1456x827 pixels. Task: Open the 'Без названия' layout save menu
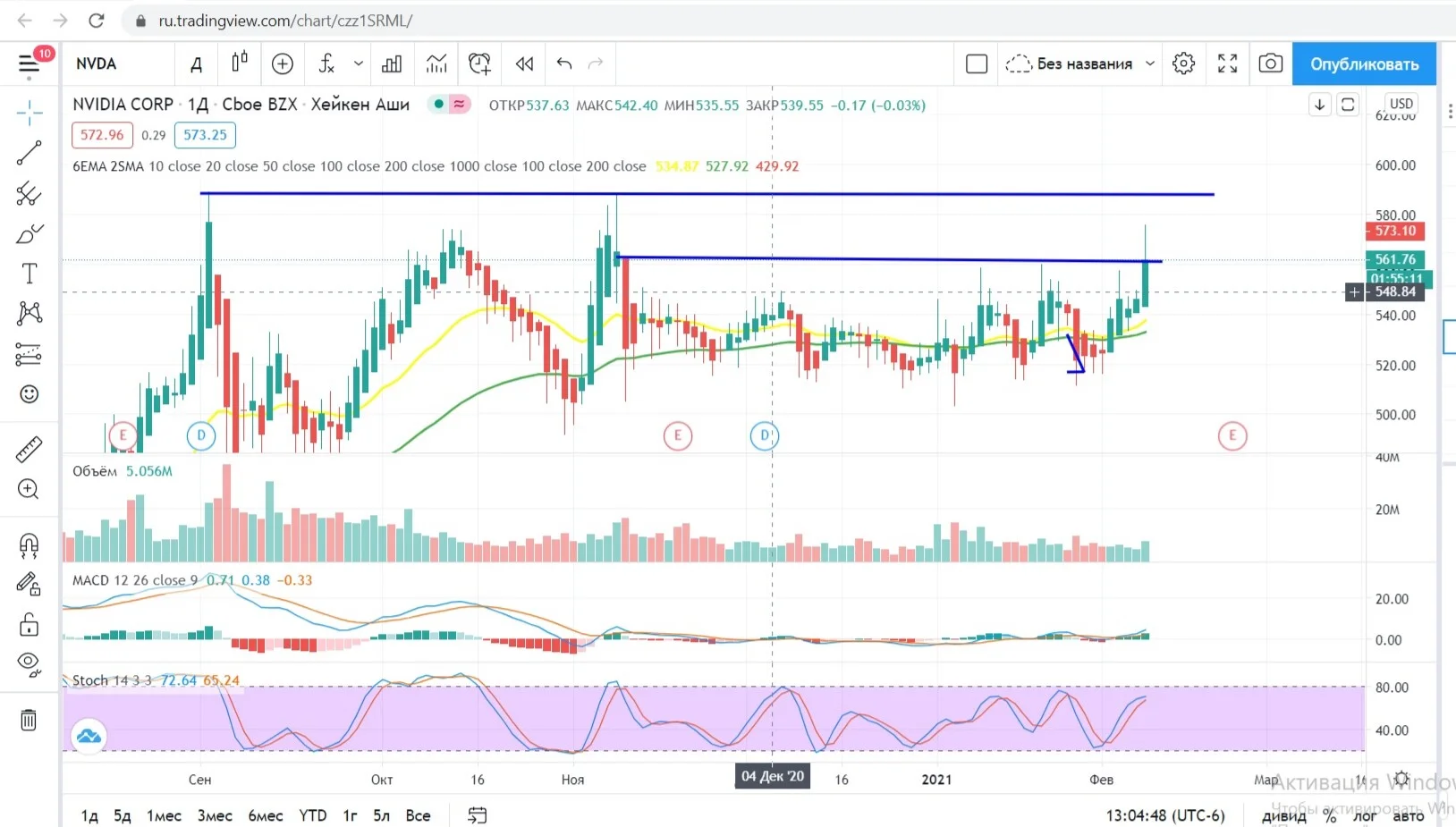(x=1069, y=63)
